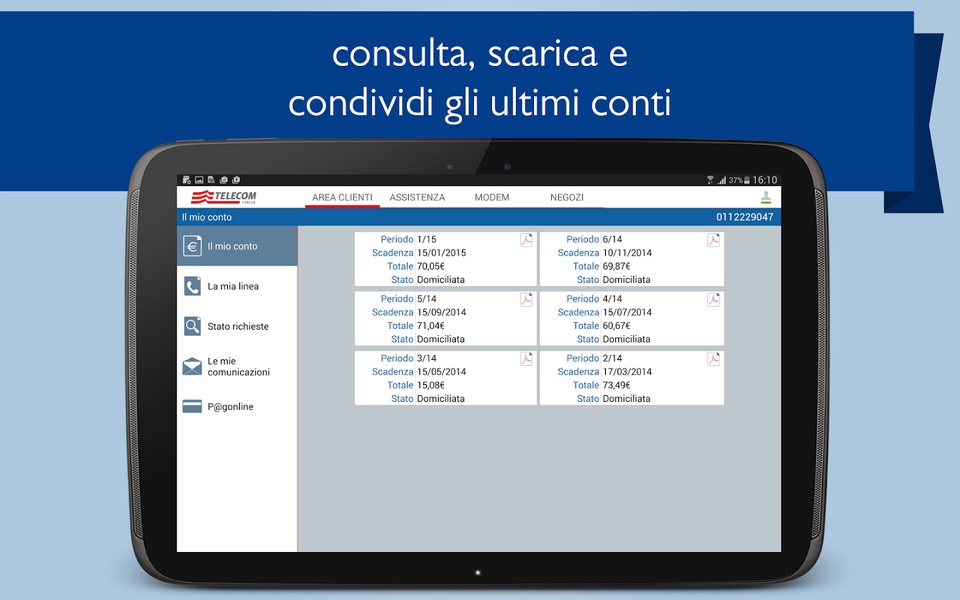Open the PDF icon for period 5/14
Screen dimensions: 960x600
click(527, 299)
